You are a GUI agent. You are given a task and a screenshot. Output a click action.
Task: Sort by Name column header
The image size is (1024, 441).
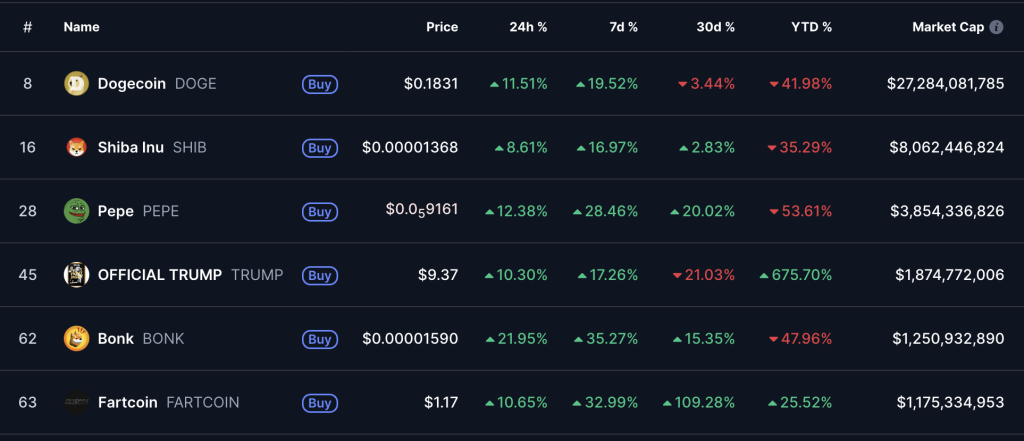[x=81, y=27]
